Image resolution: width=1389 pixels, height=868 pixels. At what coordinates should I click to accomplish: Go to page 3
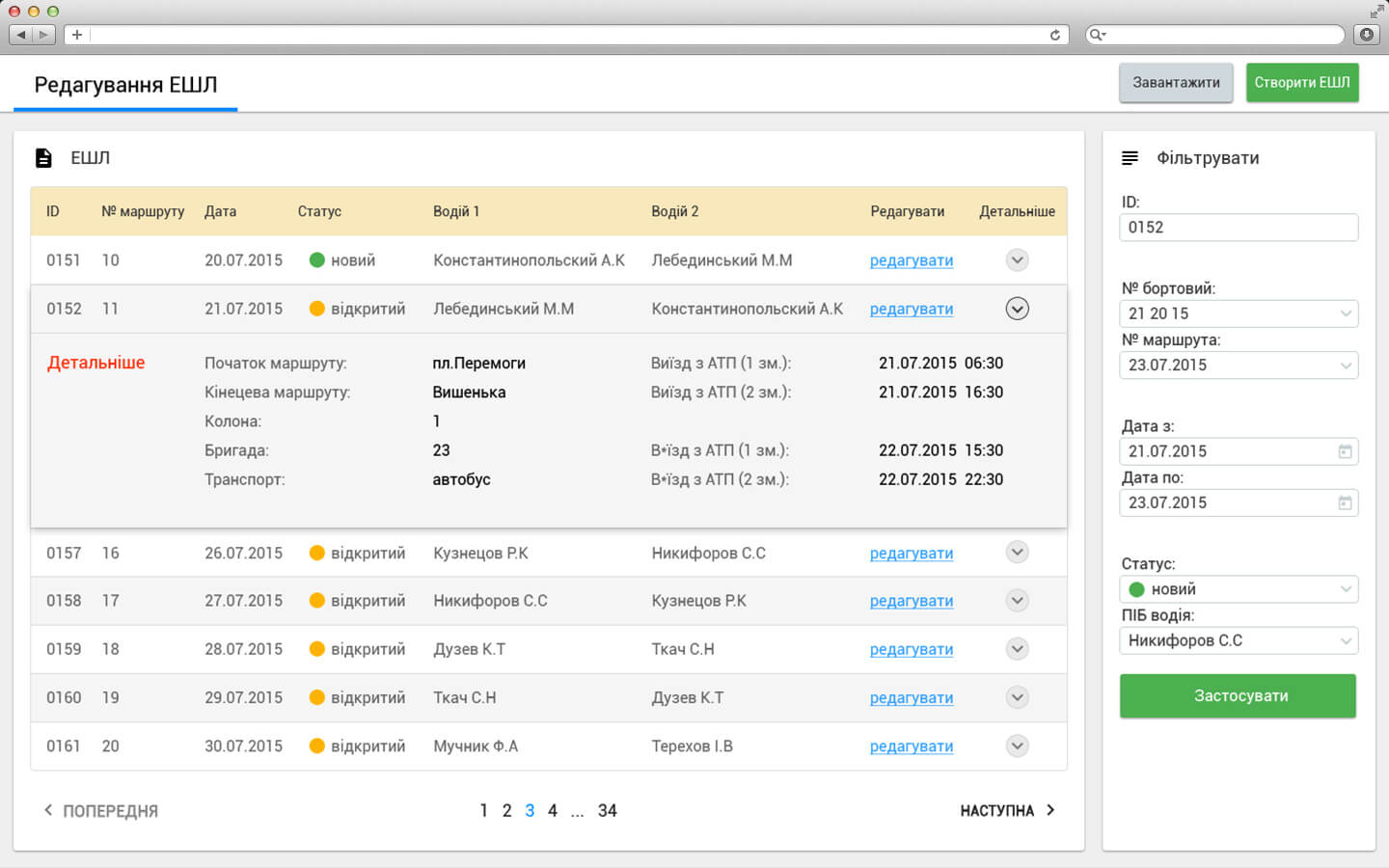pos(530,811)
